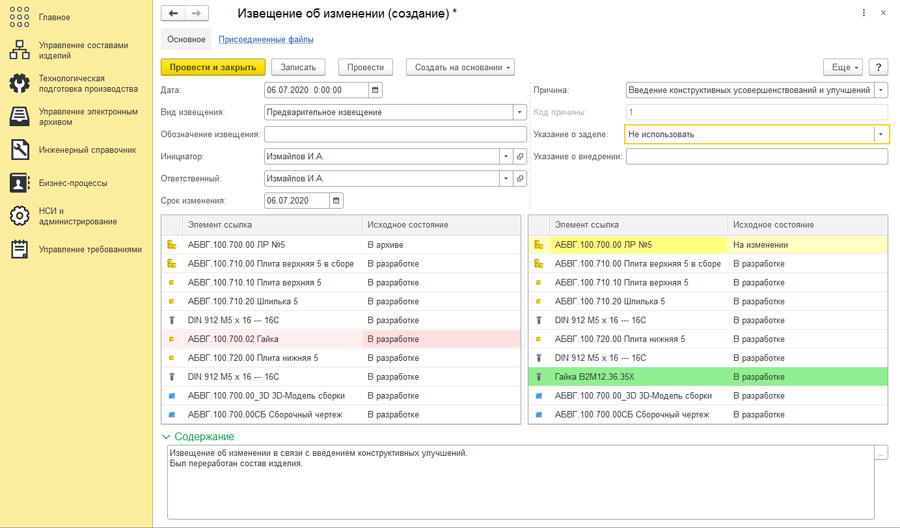Open calendar picker for Дата field

point(375,90)
